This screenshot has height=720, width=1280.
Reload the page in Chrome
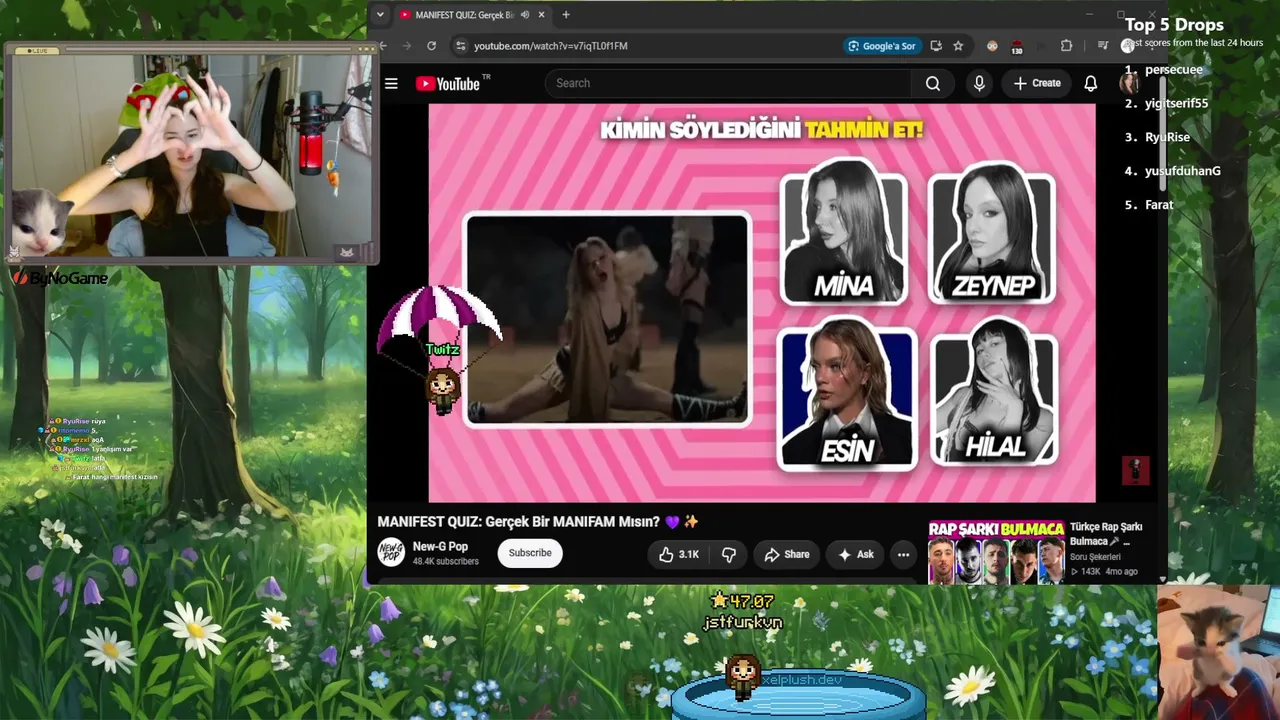click(x=431, y=46)
